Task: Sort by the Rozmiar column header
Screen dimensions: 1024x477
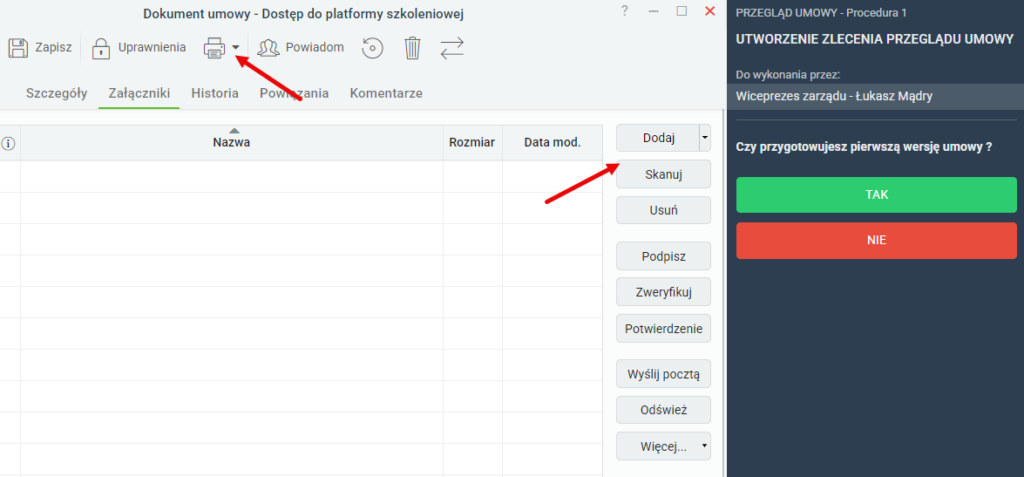Action: [472, 142]
